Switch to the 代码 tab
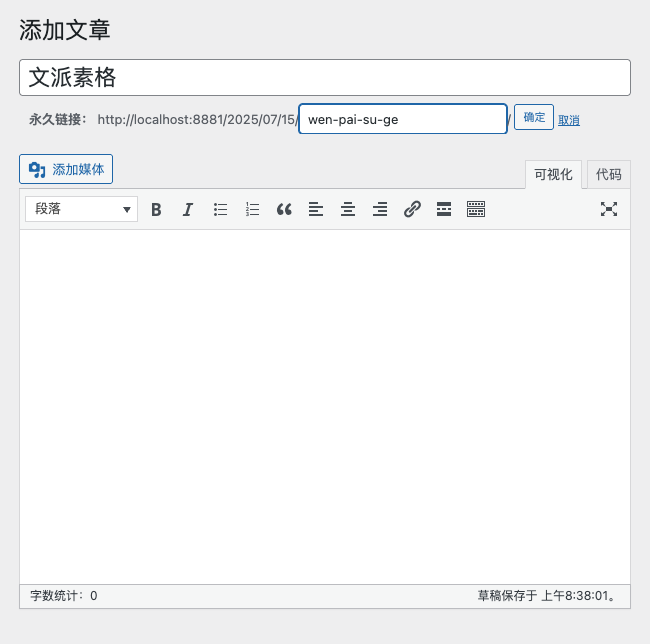This screenshot has height=644, width=650. click(x=608, y=174)
